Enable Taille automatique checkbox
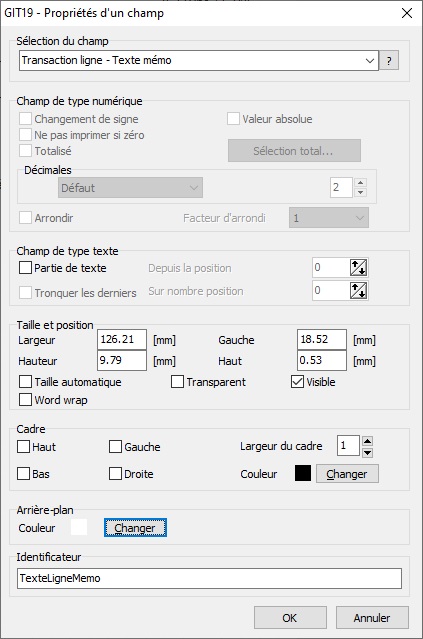 pyautogui.click(x=25, y=382)
